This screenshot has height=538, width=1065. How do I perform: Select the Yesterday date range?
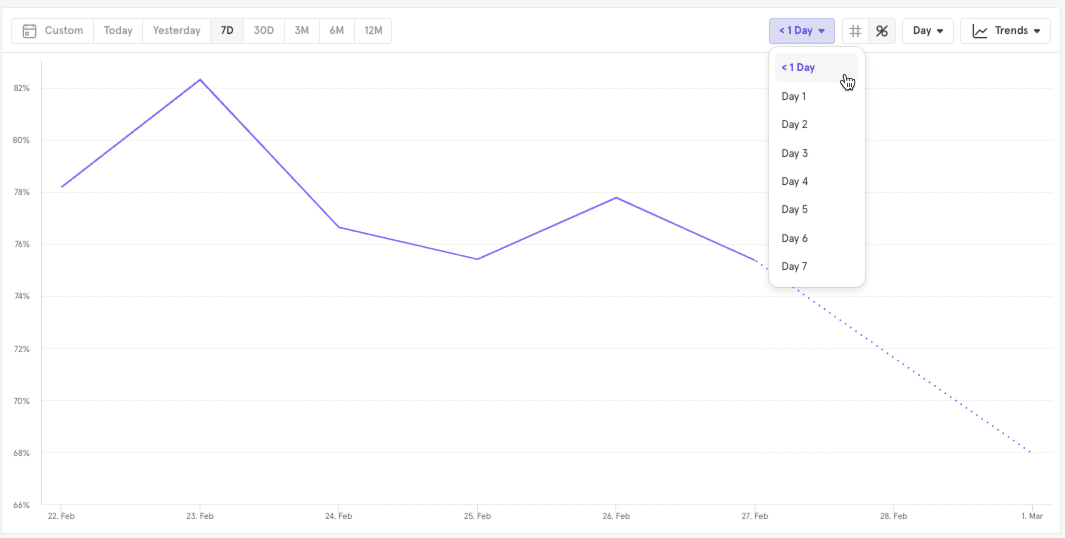(x=177, y=31)
